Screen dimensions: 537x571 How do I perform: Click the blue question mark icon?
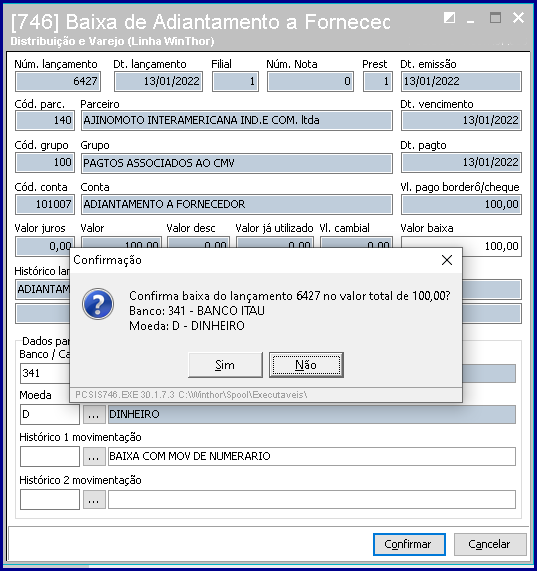coord(98,304)
